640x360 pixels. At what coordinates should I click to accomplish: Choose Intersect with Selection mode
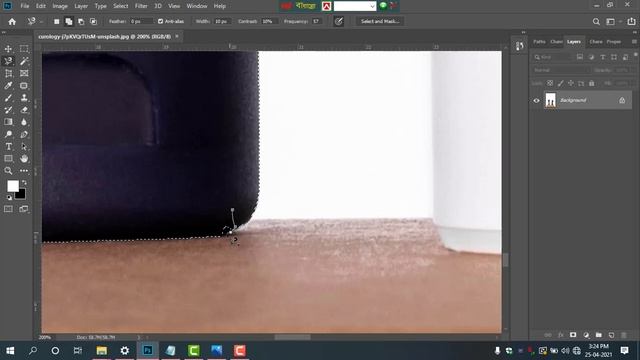93,22
